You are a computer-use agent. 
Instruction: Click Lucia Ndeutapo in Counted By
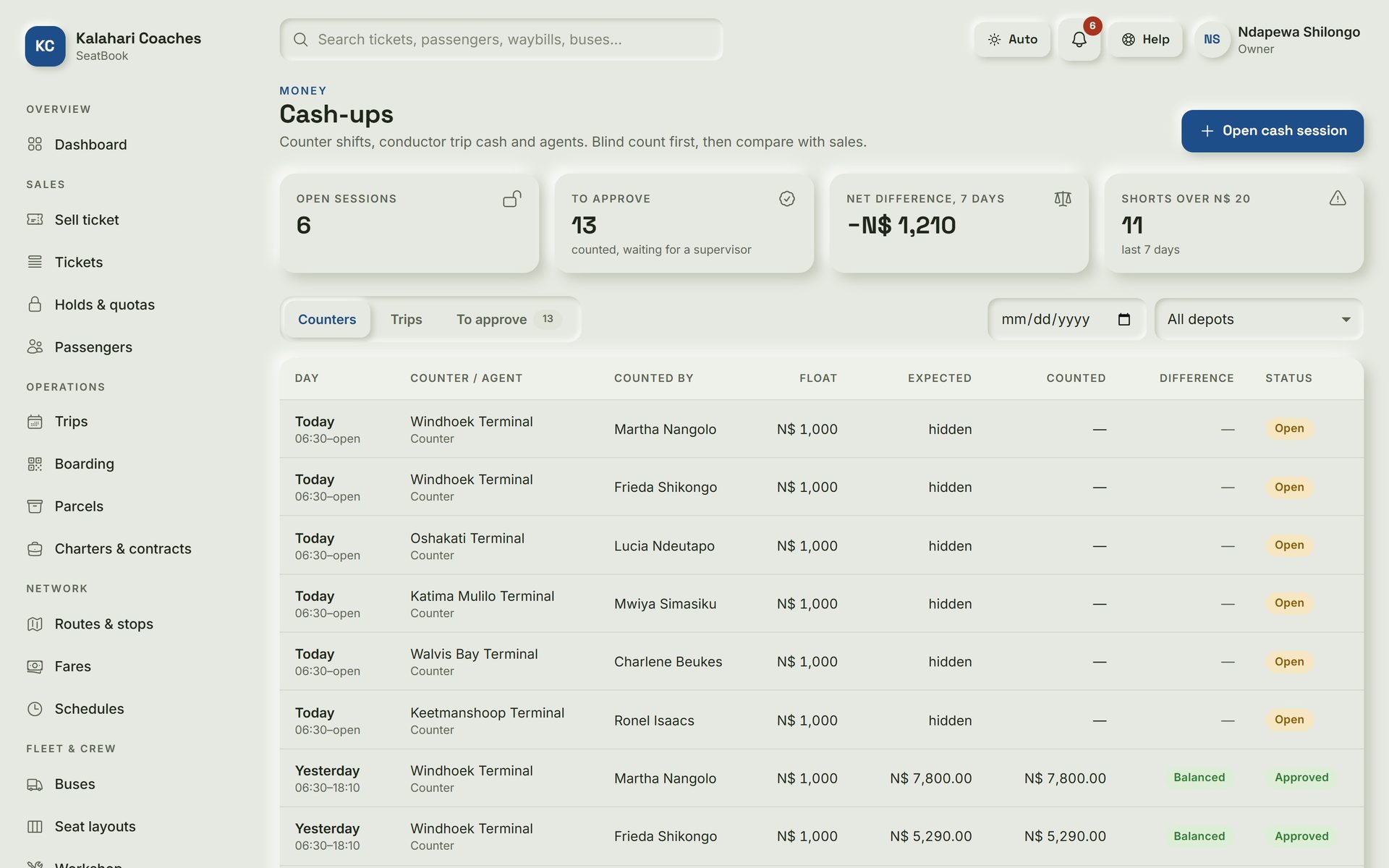point(664,546)
